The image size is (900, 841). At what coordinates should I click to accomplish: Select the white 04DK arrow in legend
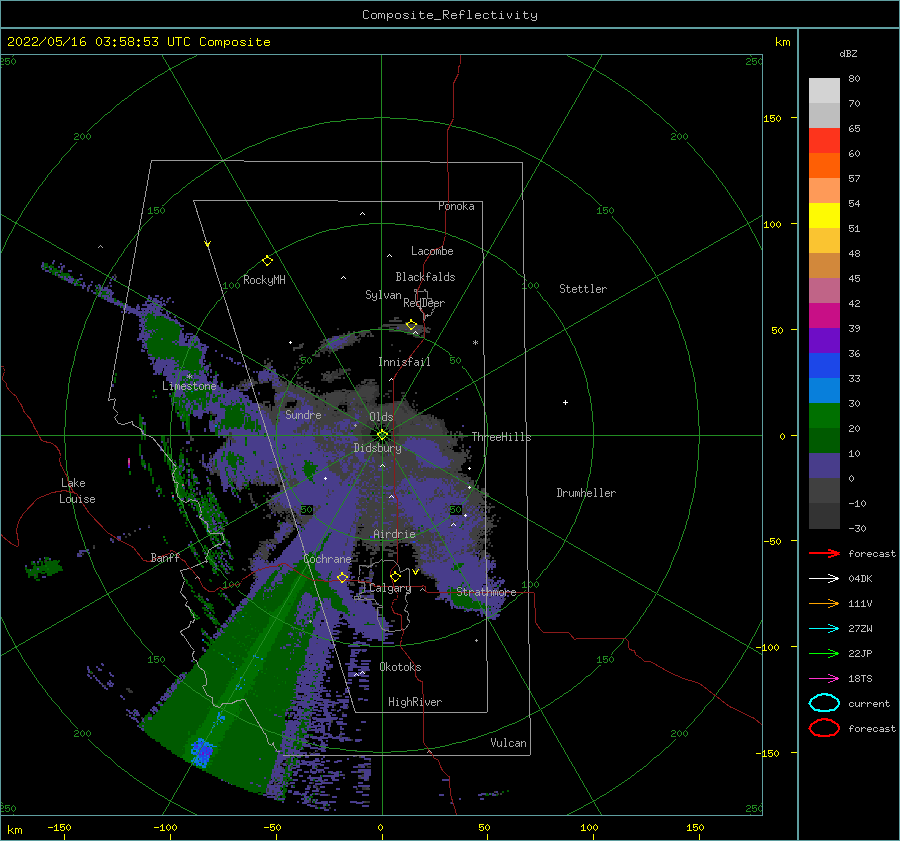[824, 579]
